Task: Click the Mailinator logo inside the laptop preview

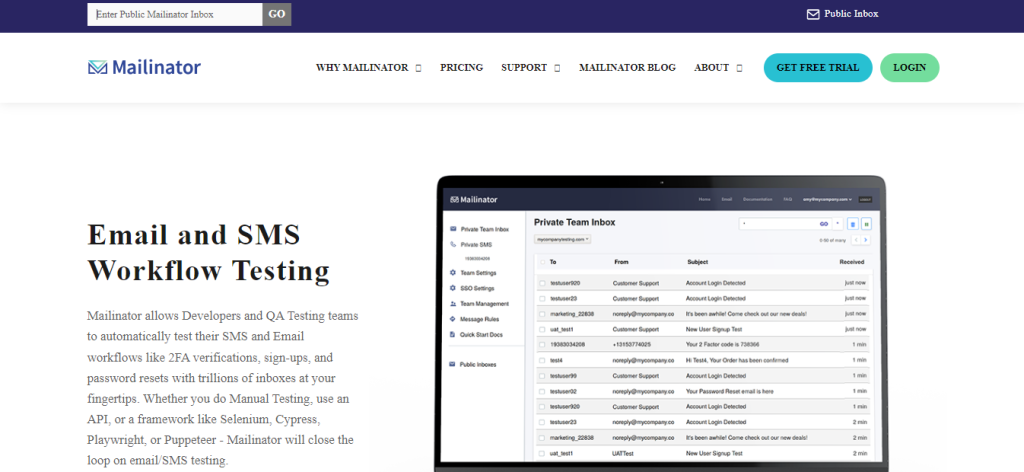Action: click(473, 199)
